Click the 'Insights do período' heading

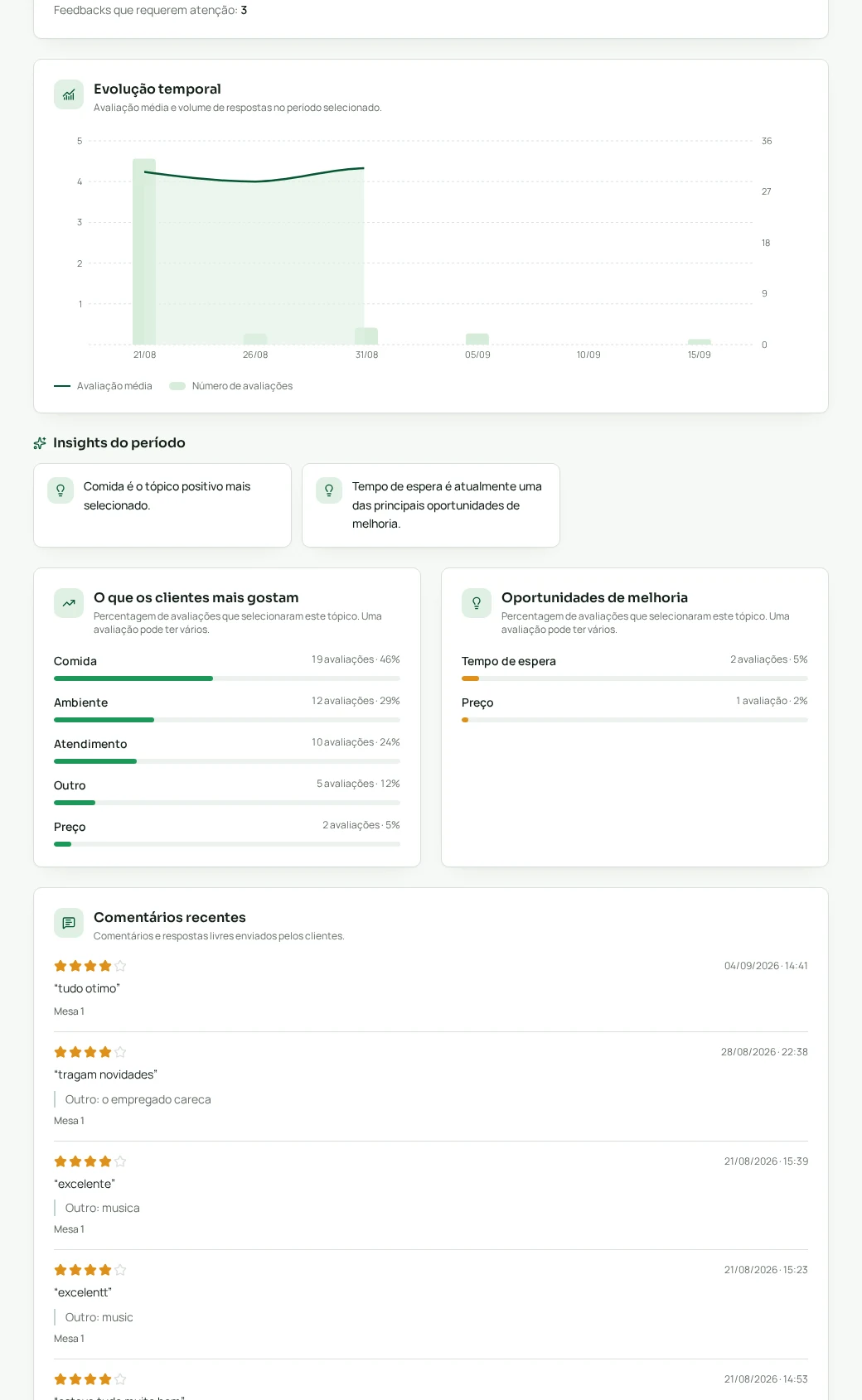pos(119,443)
